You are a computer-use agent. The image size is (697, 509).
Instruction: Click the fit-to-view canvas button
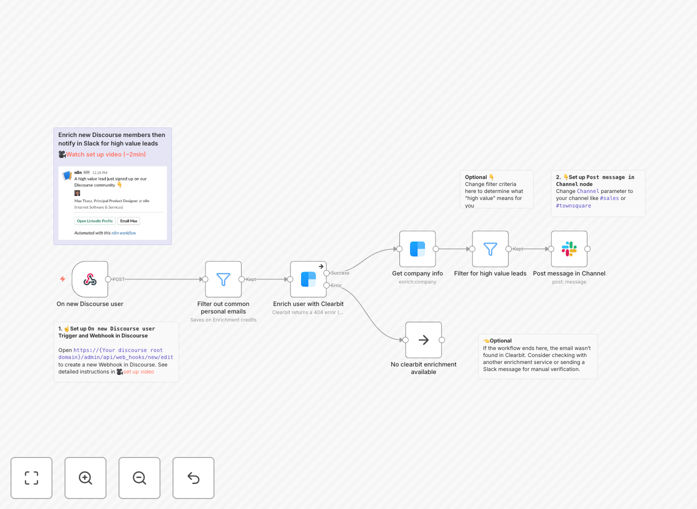(x=32, y=478)
